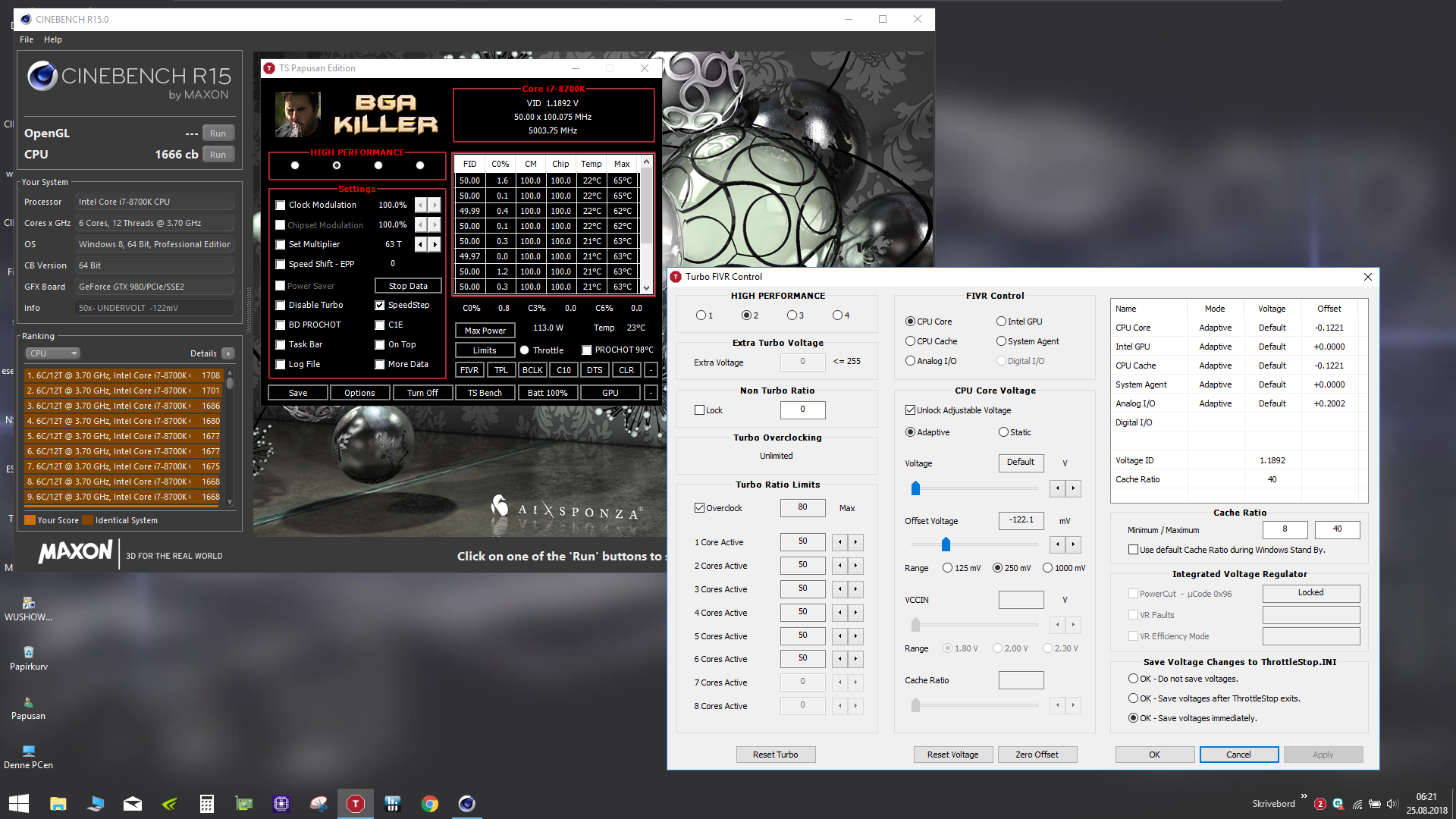1456x819 pixels.
Task: Uncheck the SpeedStep checkbox
Action: coord(380,305)
